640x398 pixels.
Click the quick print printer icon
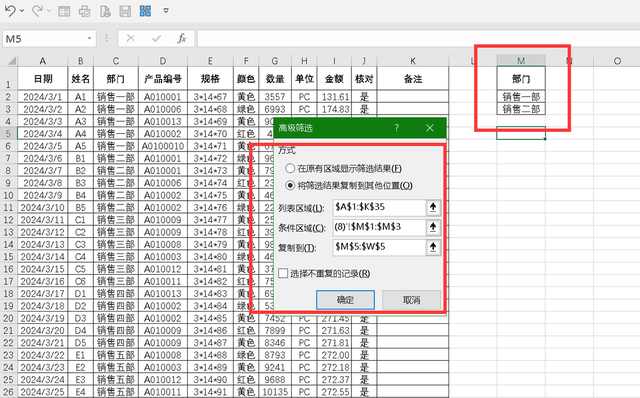point(84,11)
